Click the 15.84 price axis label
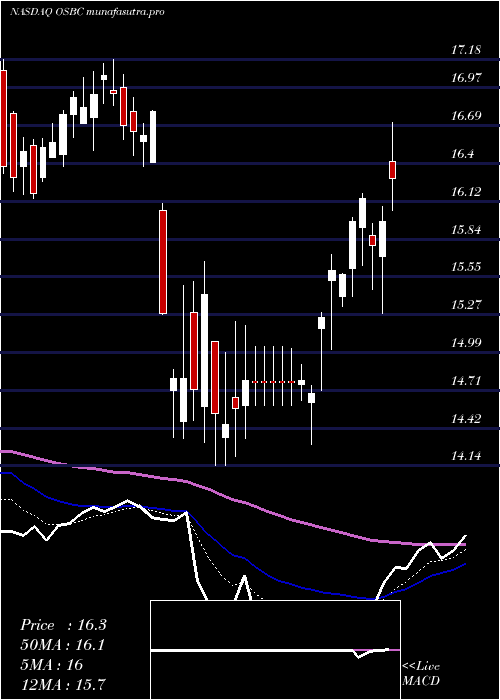The width and height of the screenshot is (500, 700). click(466, 230)
